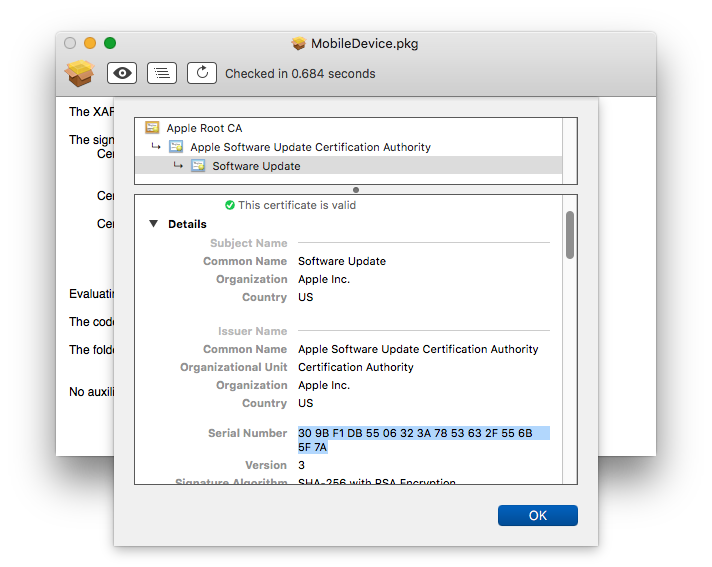Click the 'Issuer Name' section heading

pyautogui.click(x=252, y=331)
